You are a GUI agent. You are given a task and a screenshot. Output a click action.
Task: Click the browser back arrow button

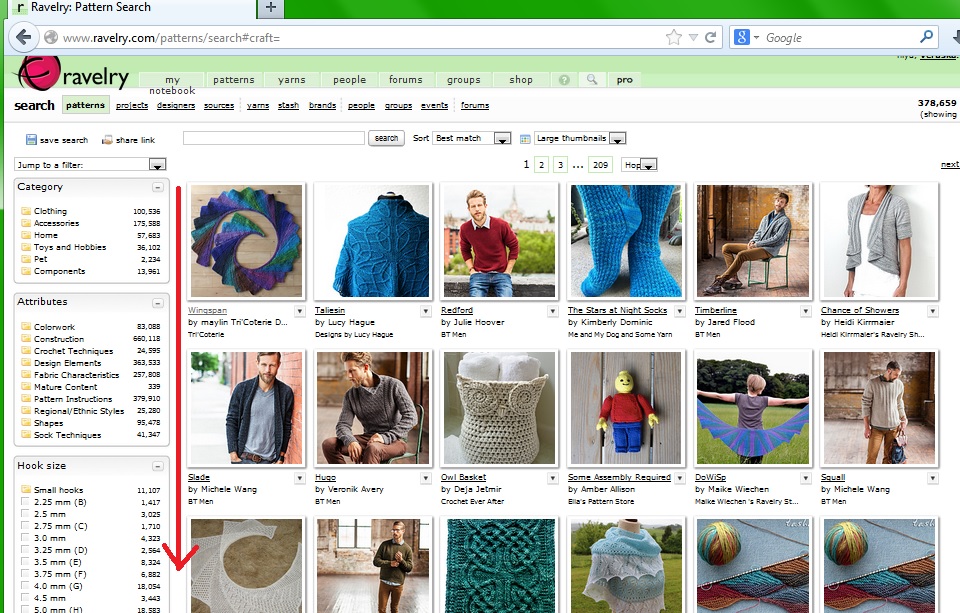(22, 38)
